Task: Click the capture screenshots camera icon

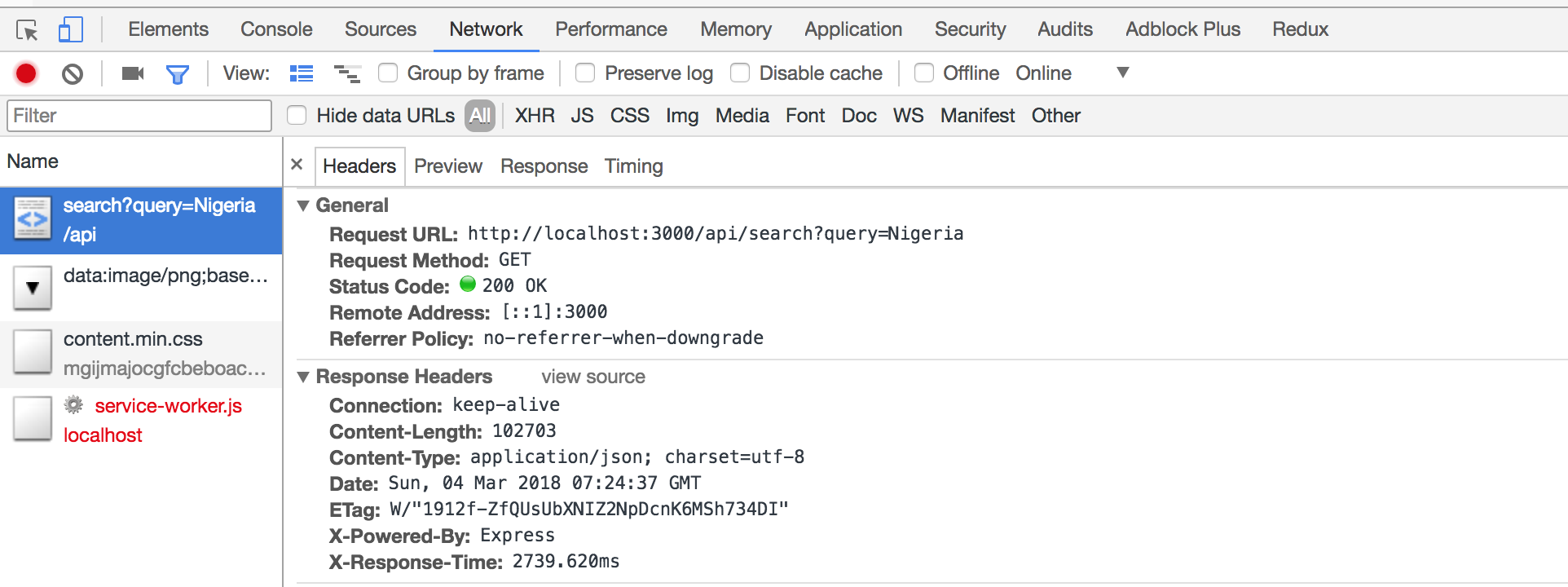Action: (x=132, y=73)
